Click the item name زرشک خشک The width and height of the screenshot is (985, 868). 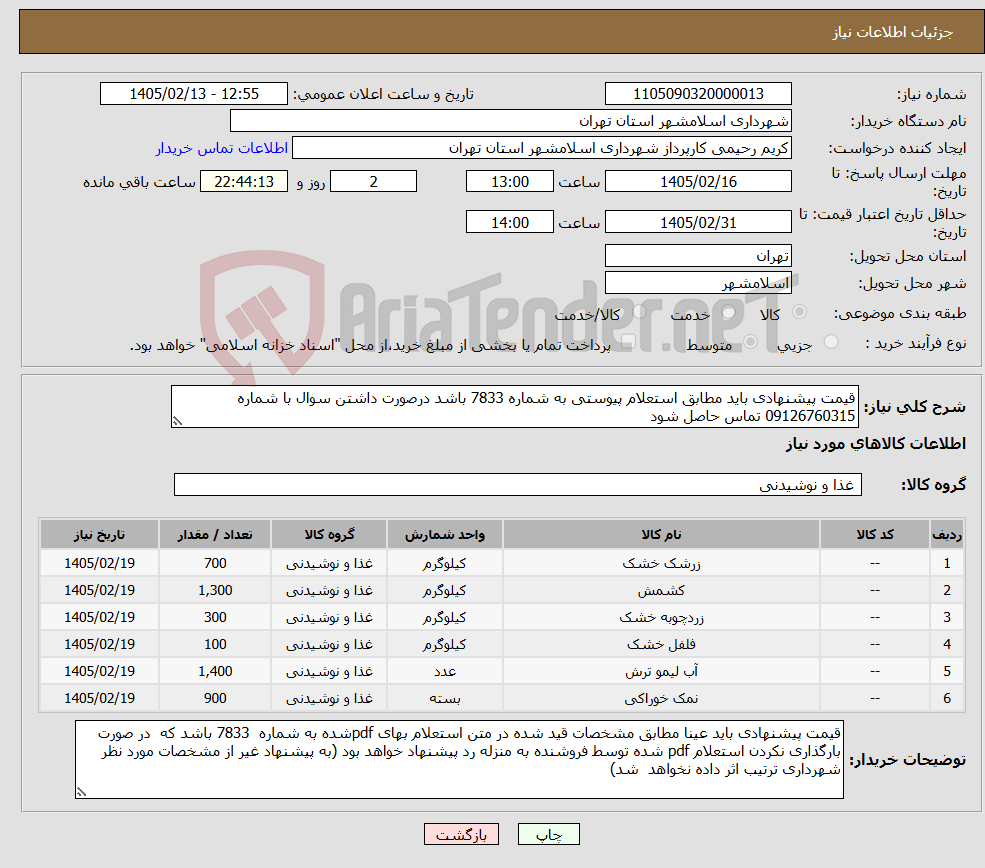(661, 563)
